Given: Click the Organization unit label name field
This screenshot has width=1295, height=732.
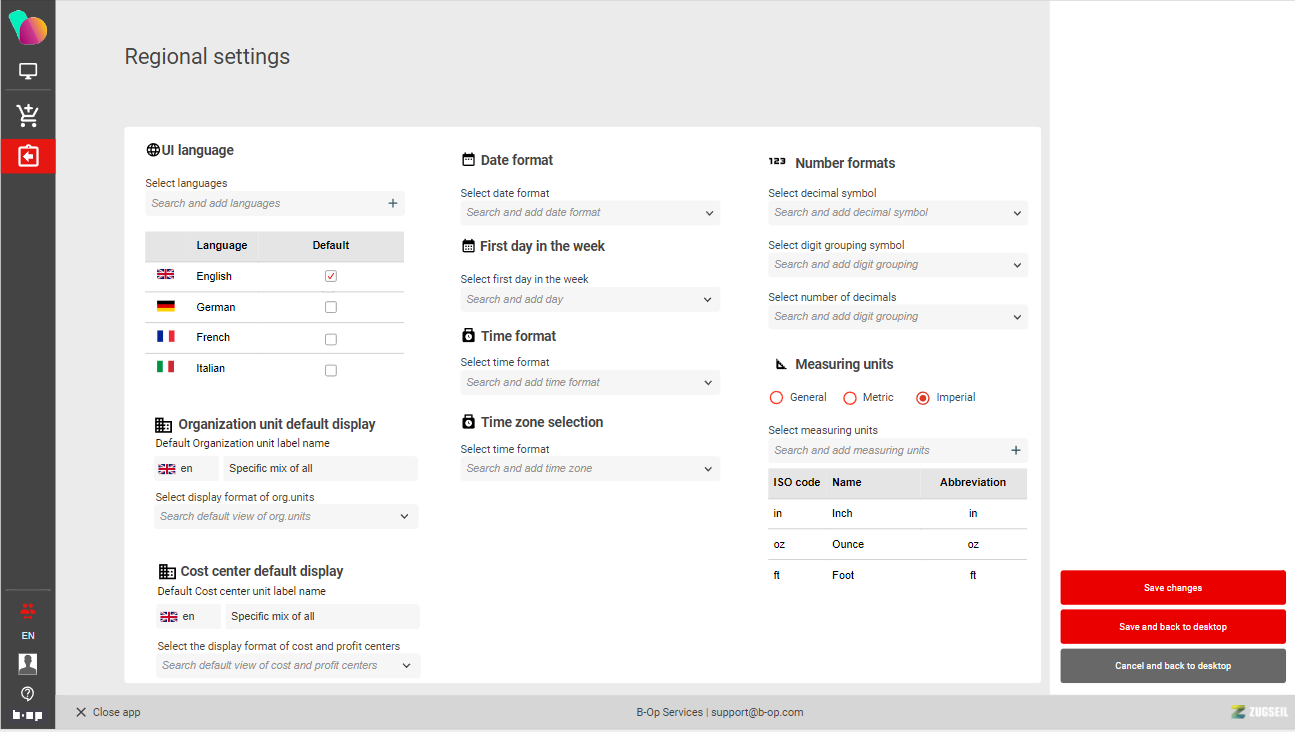Looking at the screenshot, I should (x=319, y=469).
